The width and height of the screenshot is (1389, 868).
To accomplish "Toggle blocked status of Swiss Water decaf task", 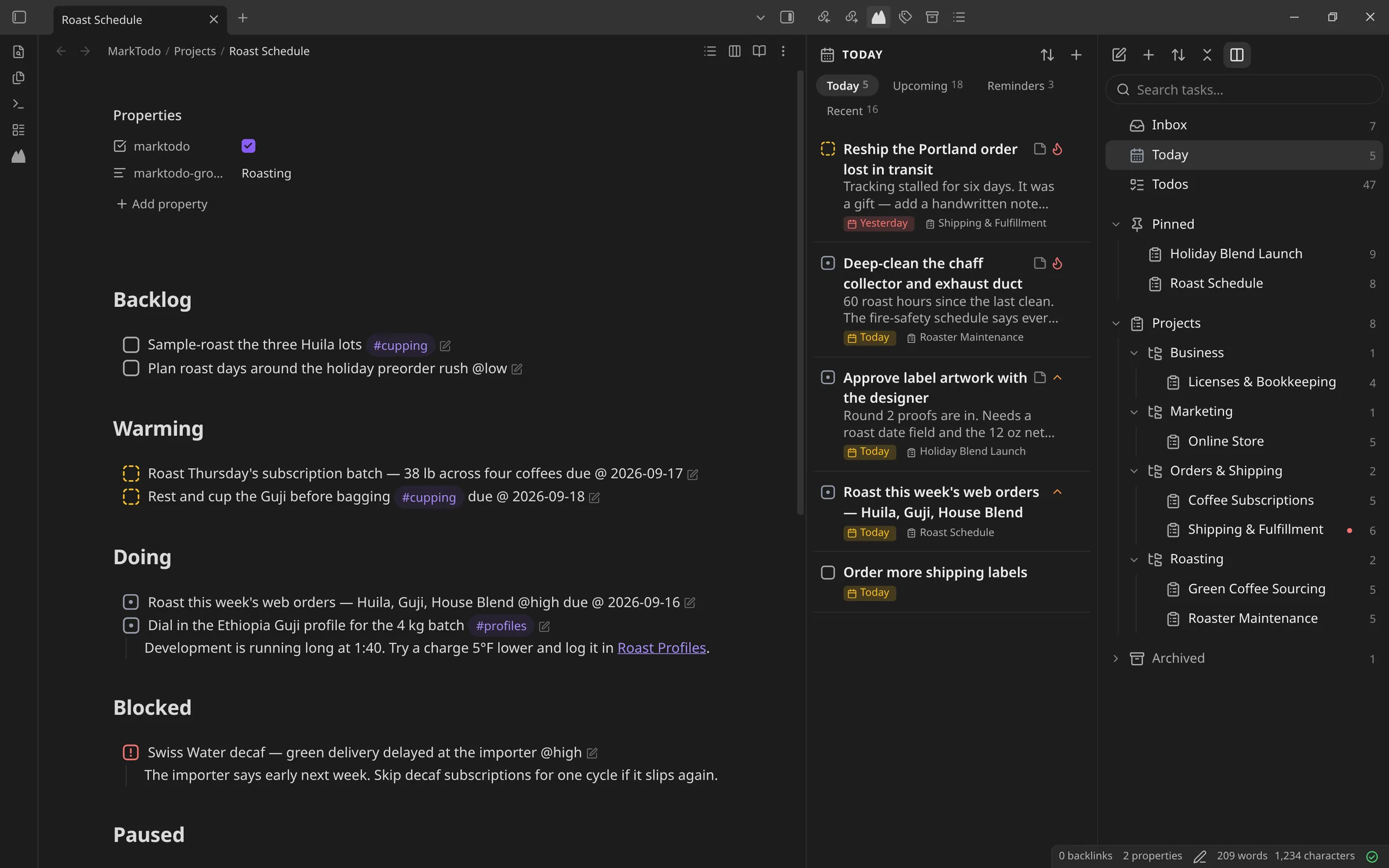I will (x=131, y=752).
